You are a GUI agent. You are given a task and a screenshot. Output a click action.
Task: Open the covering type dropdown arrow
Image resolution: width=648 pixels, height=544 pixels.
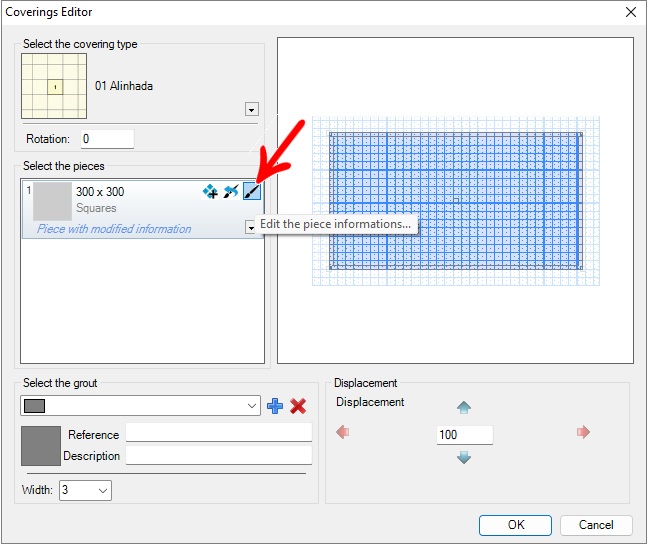(x=252, y=110)
